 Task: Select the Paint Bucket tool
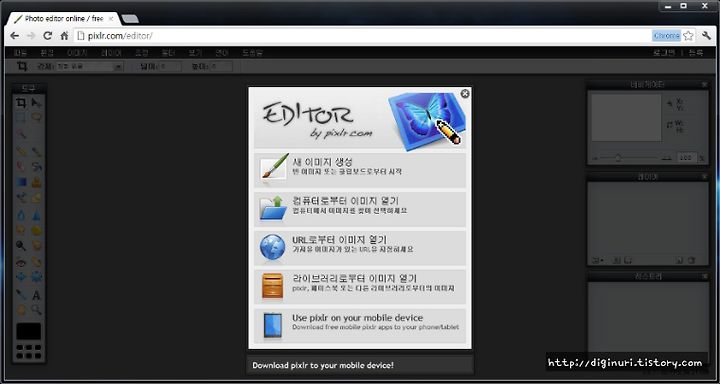coord(37,166)
